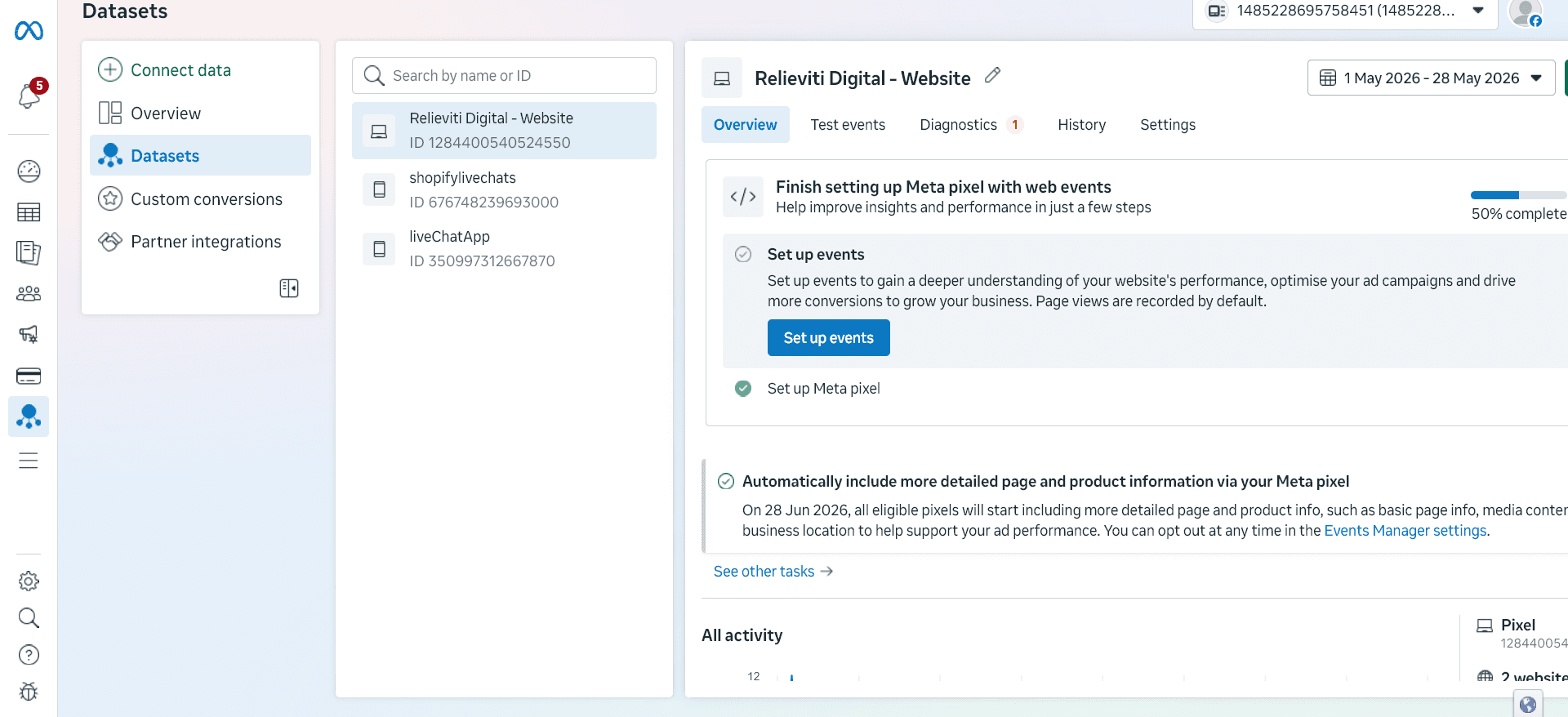Click the Set up events unchecked circle

[x=743, y=254]
